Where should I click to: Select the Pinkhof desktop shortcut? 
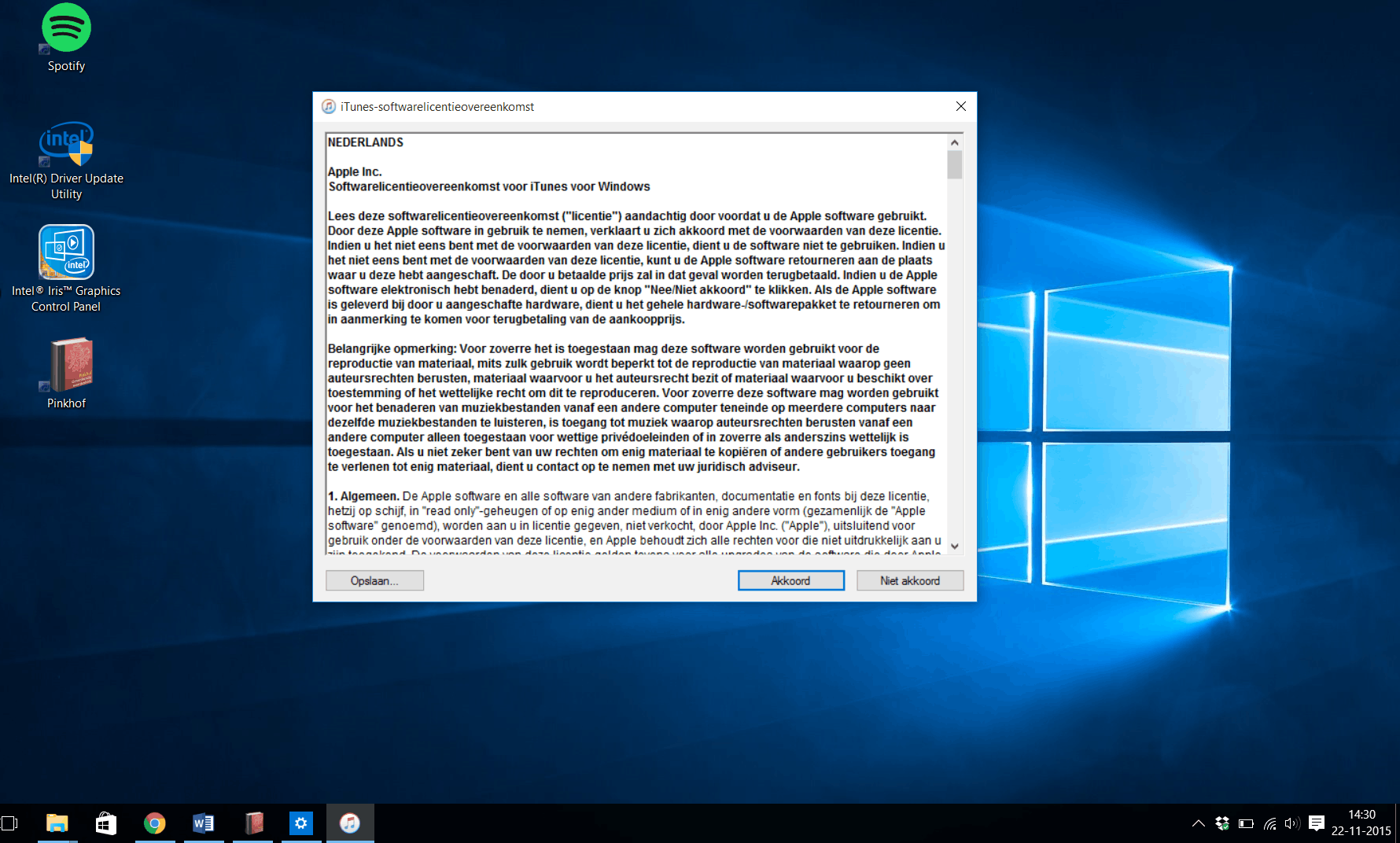(x=66, y=374)
